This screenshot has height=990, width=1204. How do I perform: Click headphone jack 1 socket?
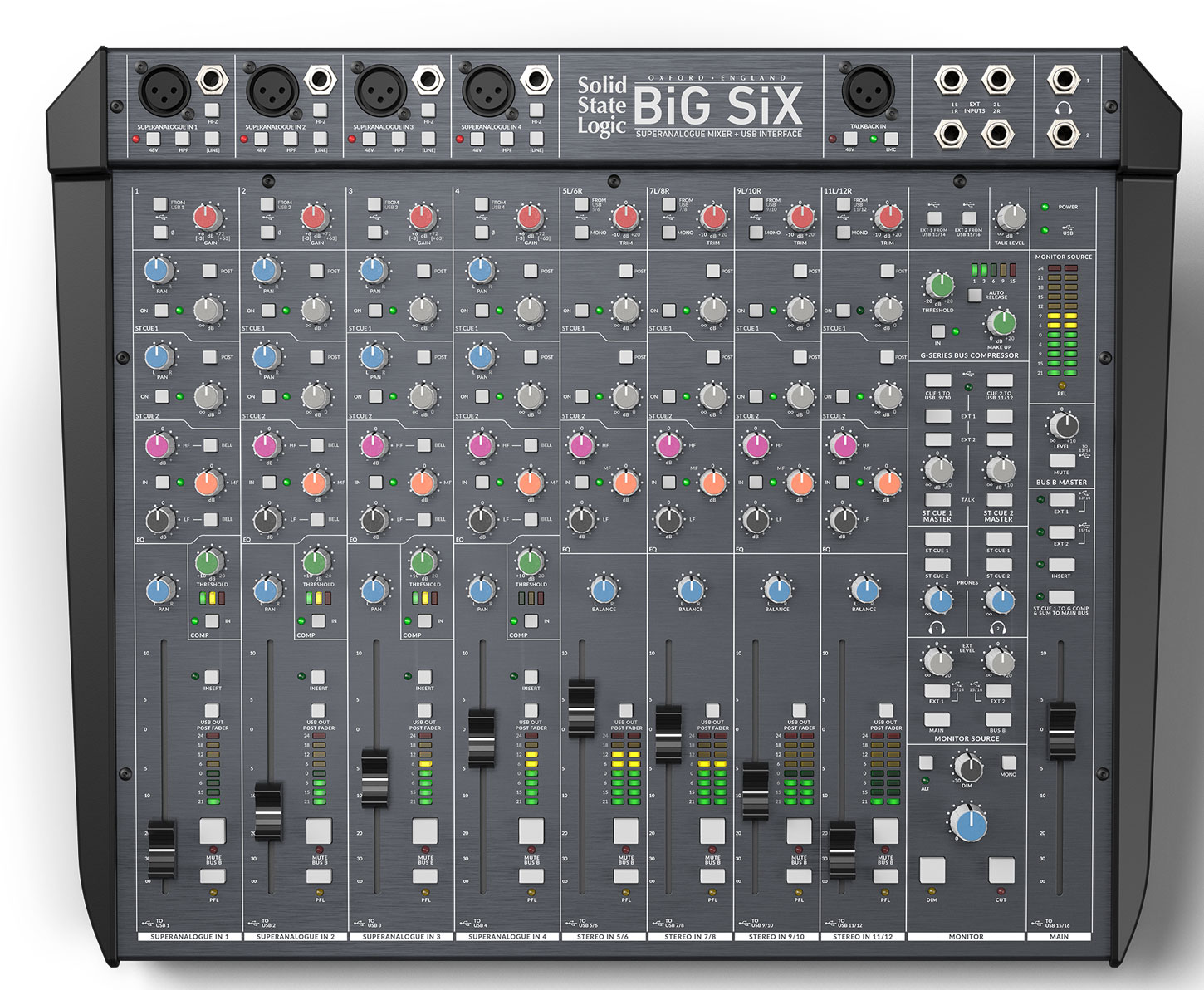tap(1063, 80)
